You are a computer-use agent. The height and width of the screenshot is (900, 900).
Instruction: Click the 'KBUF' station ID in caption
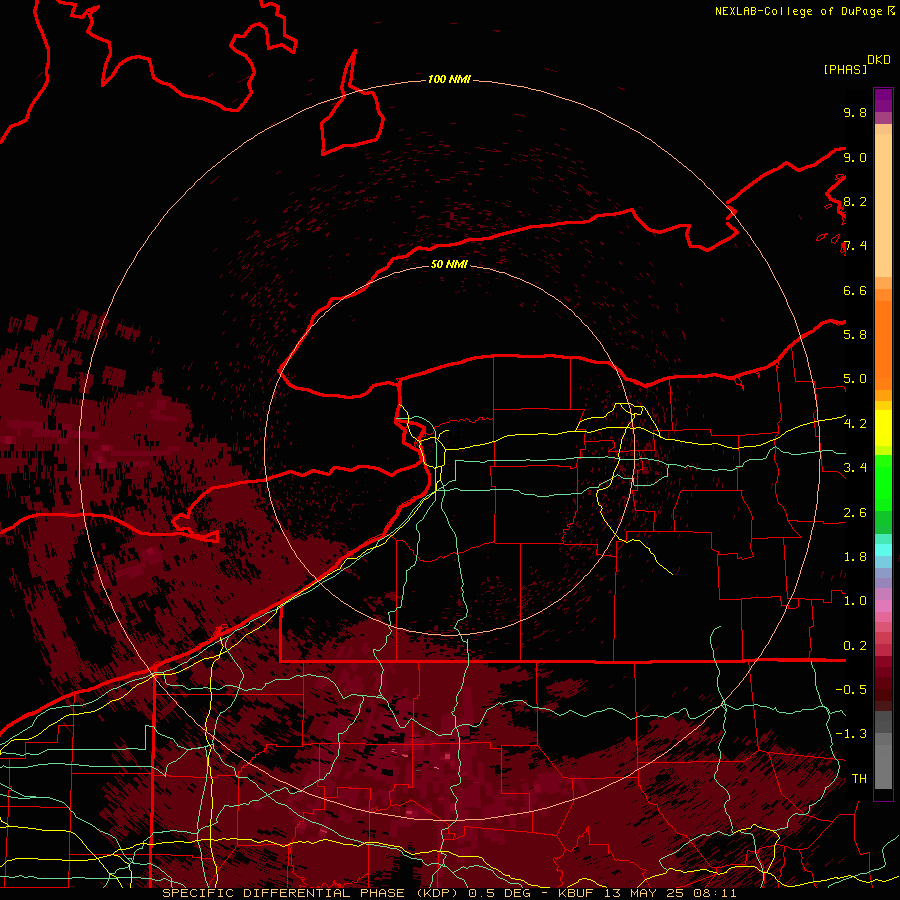click(x=578, y=893)
